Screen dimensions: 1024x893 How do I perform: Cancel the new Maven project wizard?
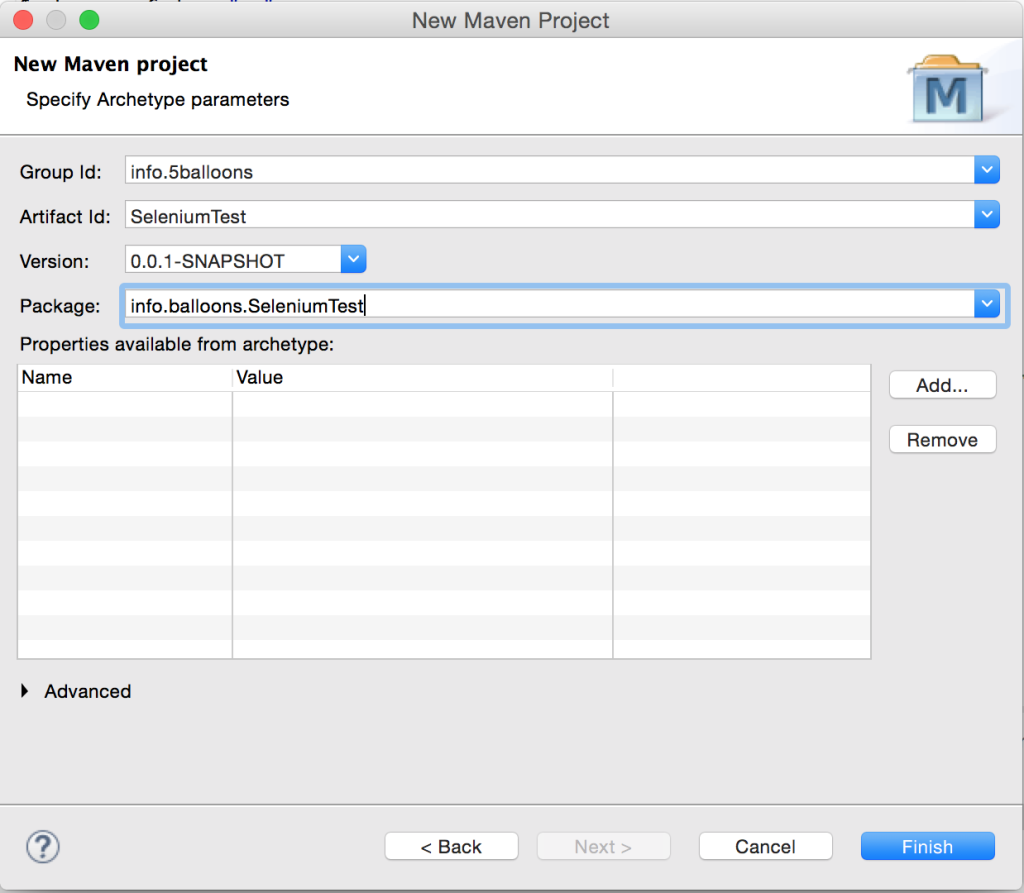tap(765, 846)
